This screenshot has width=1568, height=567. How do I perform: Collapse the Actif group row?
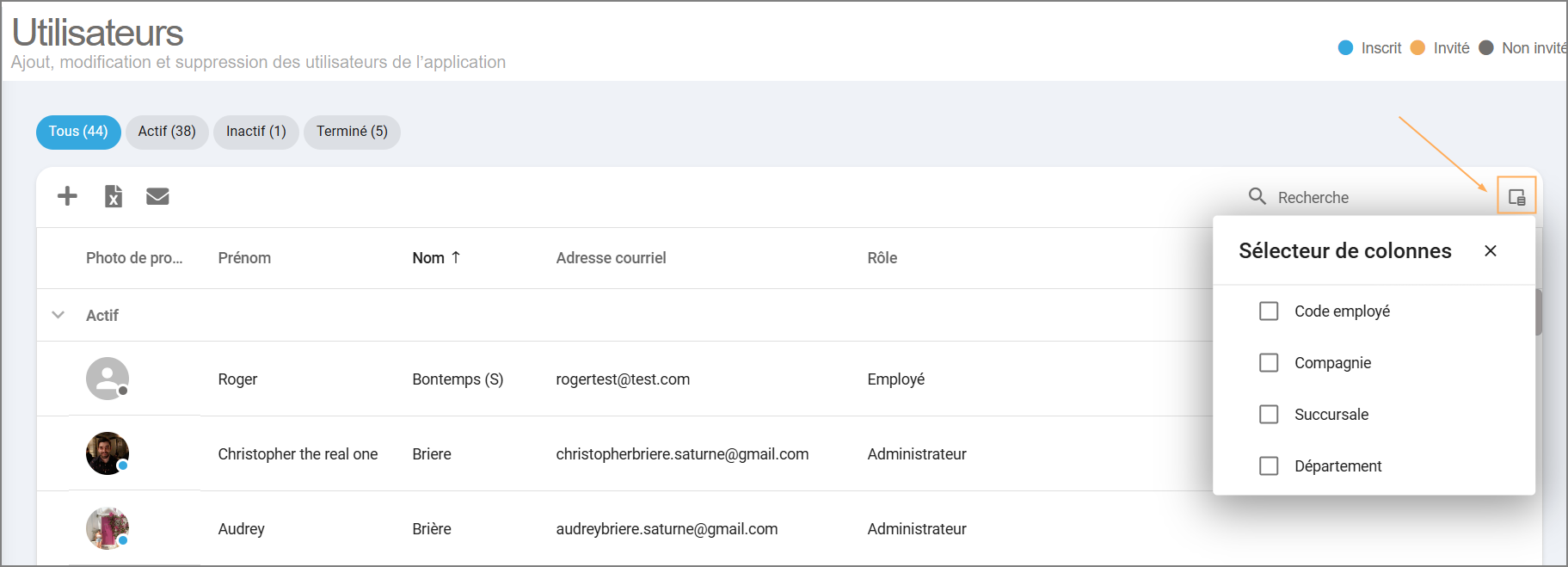pyautogui.click(x=58, y=315)
